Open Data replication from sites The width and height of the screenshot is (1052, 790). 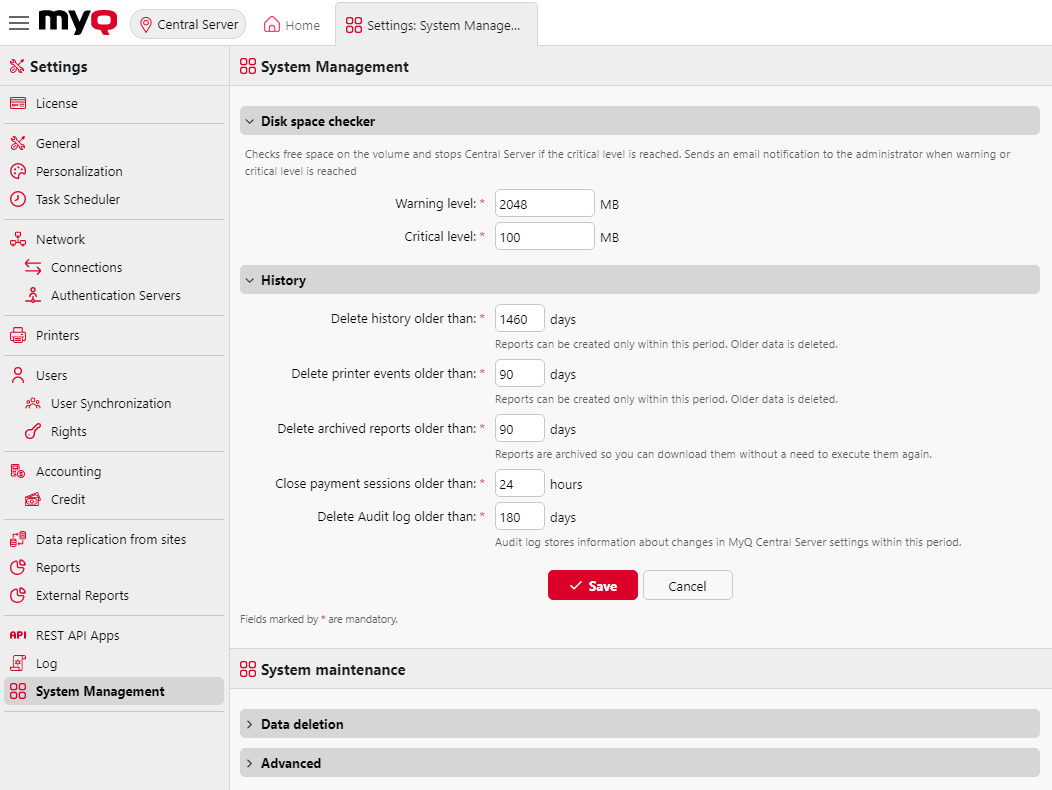(x=112, y=539)
